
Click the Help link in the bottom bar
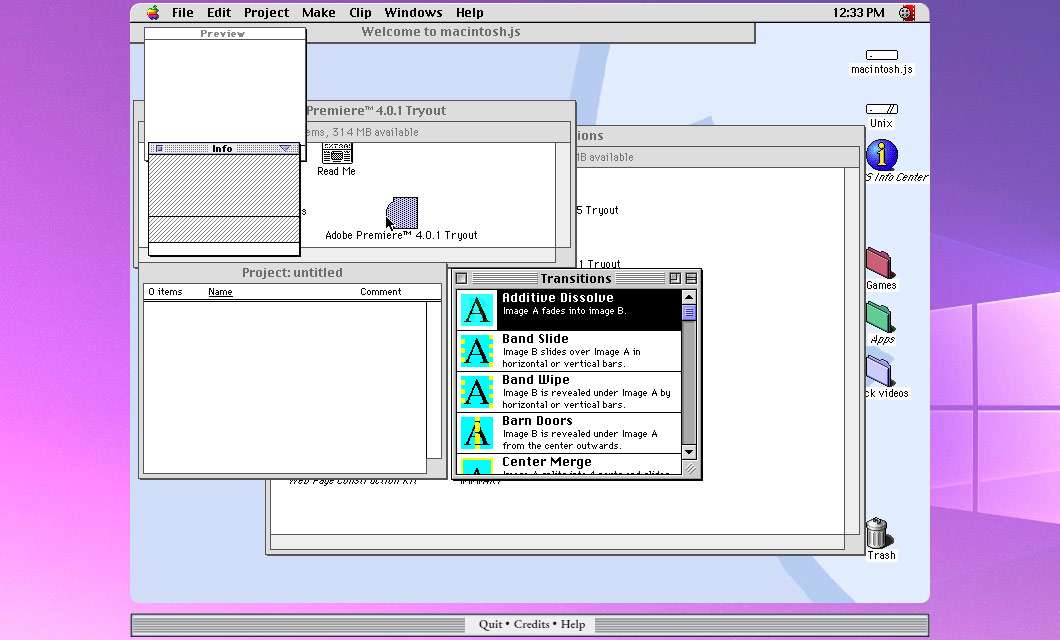pos(573,624)
